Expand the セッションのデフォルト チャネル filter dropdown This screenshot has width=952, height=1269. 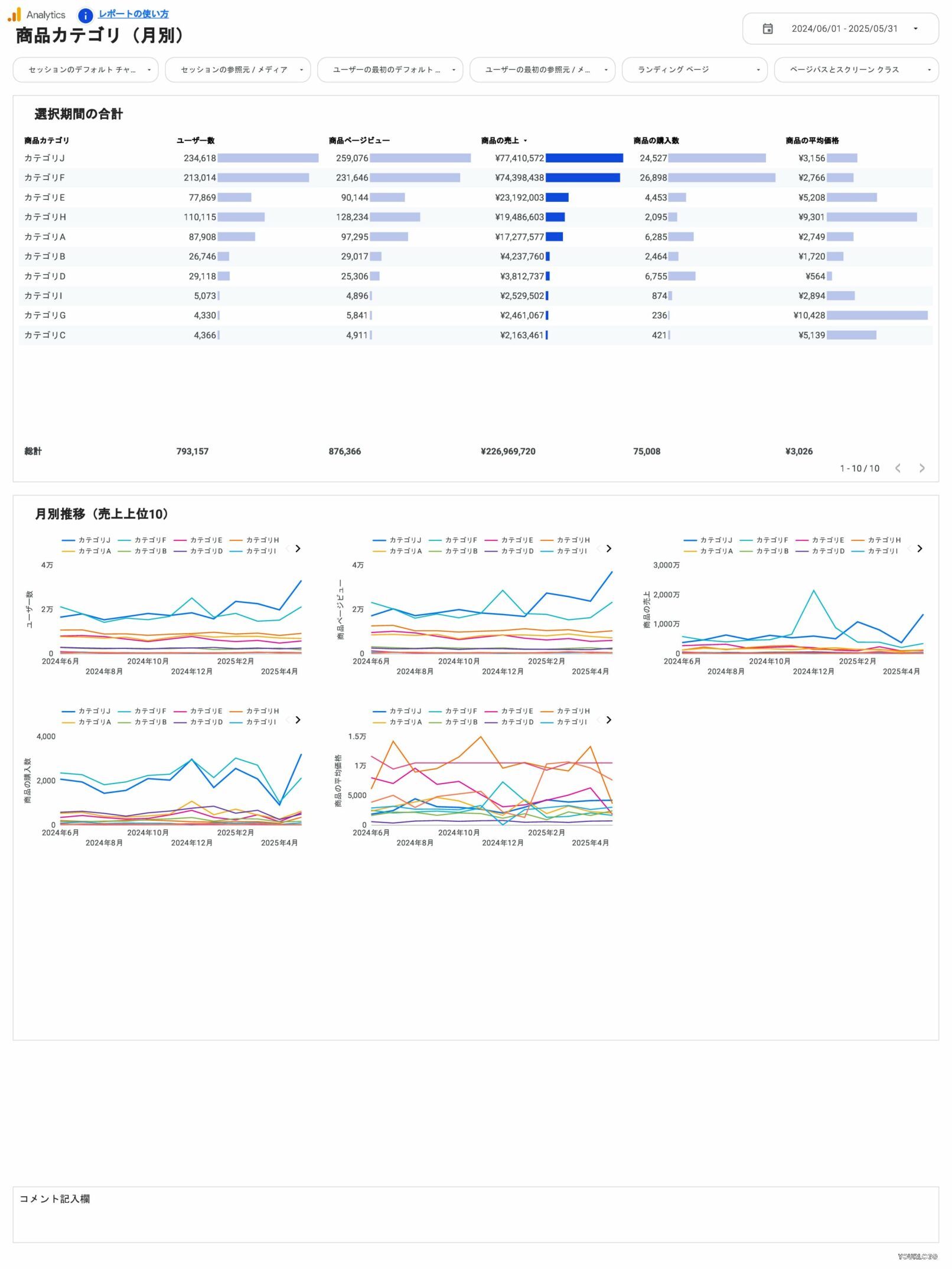pos(86,70)
